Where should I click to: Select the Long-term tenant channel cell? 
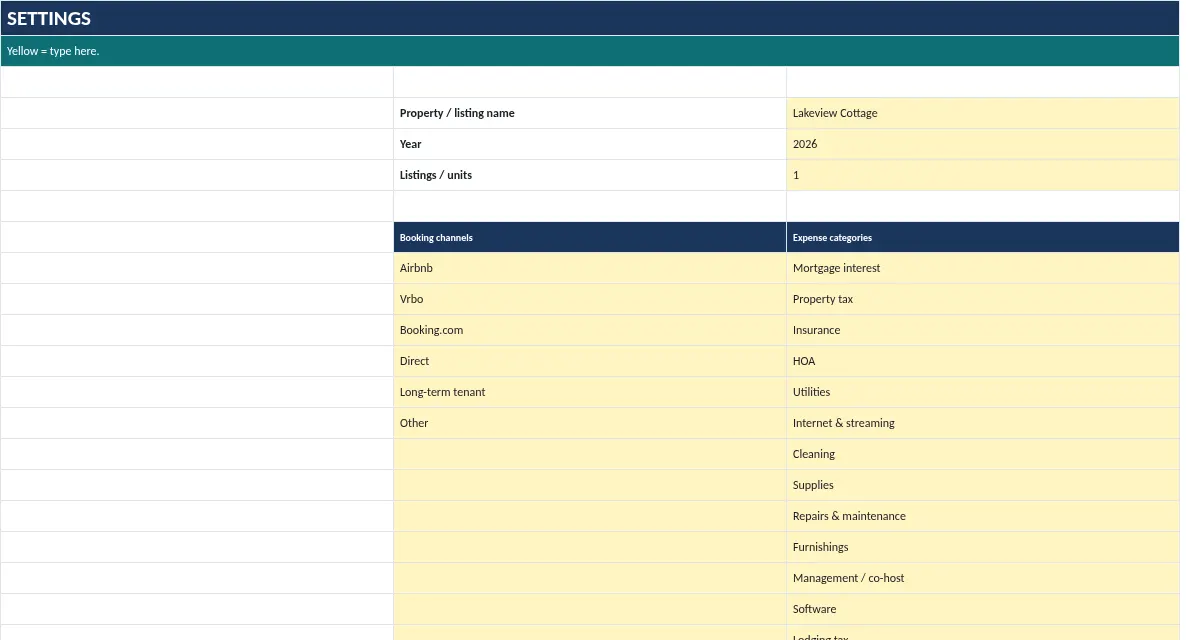click(590, 392)
